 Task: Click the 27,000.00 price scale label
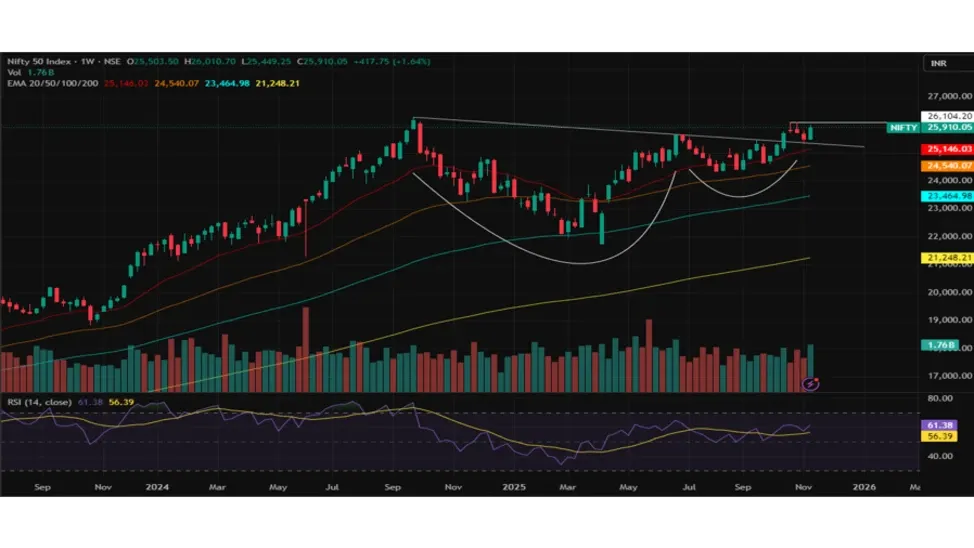point(945,97)
